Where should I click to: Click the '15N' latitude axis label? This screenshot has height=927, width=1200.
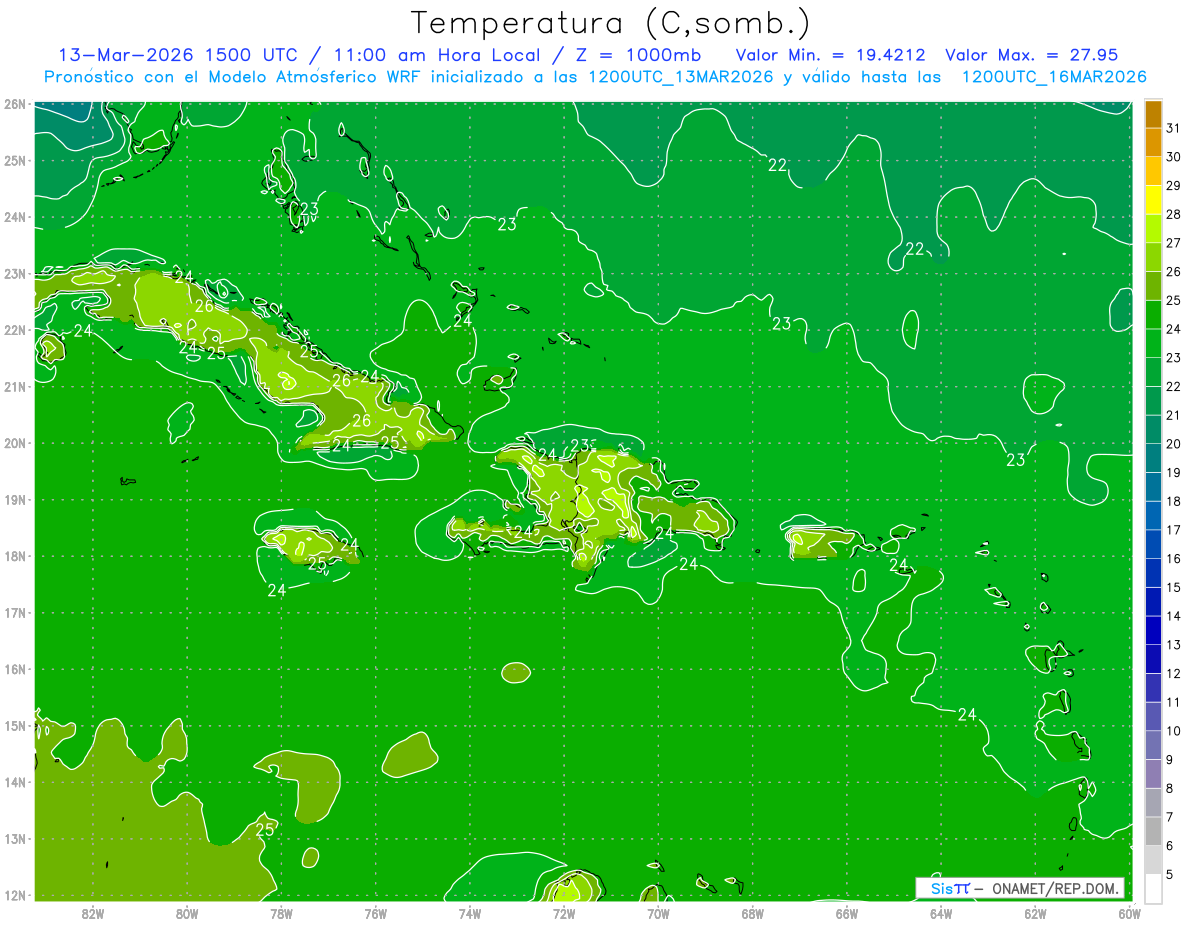click(x=15, y=726)
